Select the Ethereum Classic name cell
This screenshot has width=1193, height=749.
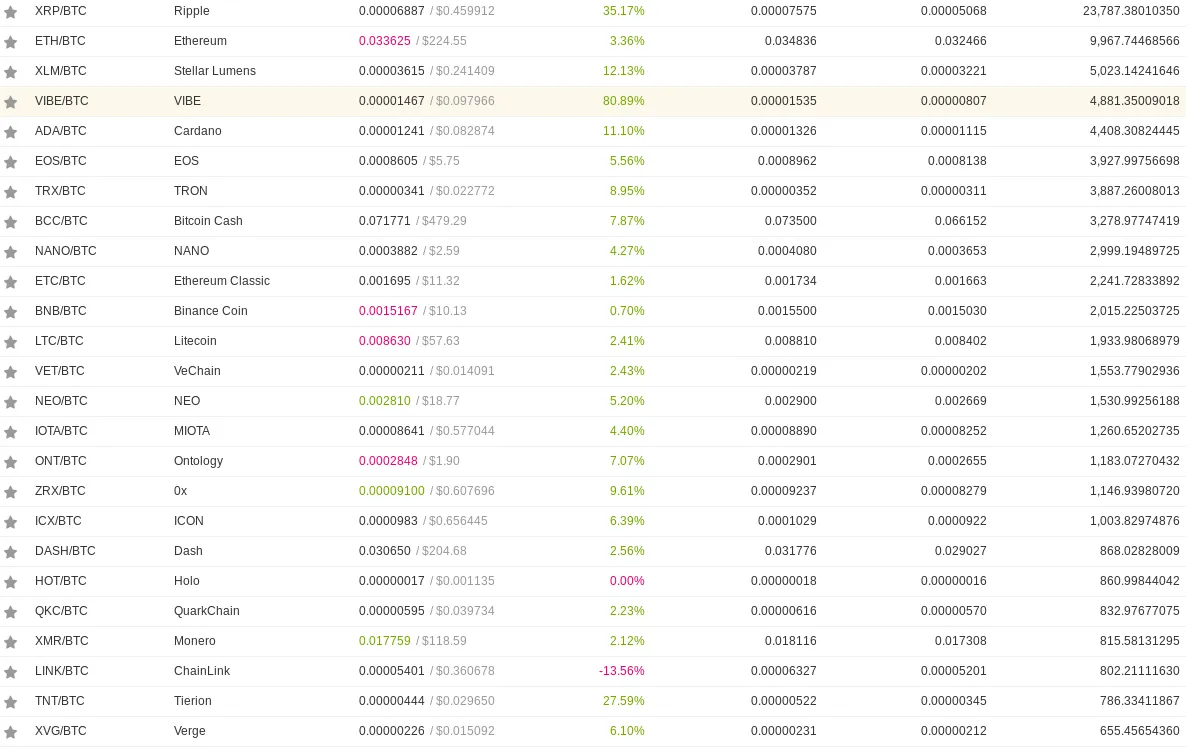(221, 281)
